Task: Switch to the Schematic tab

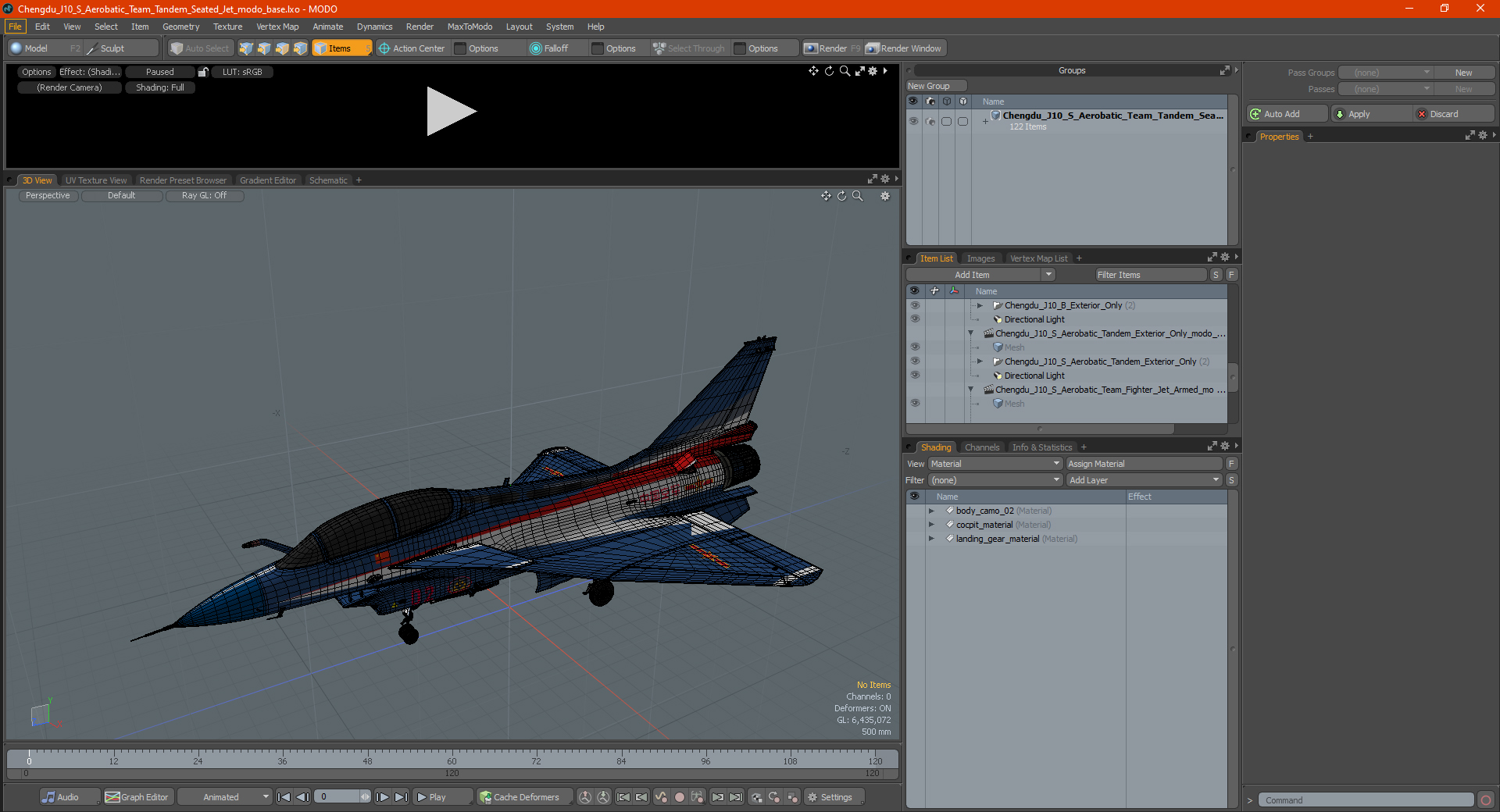Action: click(x=328, y=180)
